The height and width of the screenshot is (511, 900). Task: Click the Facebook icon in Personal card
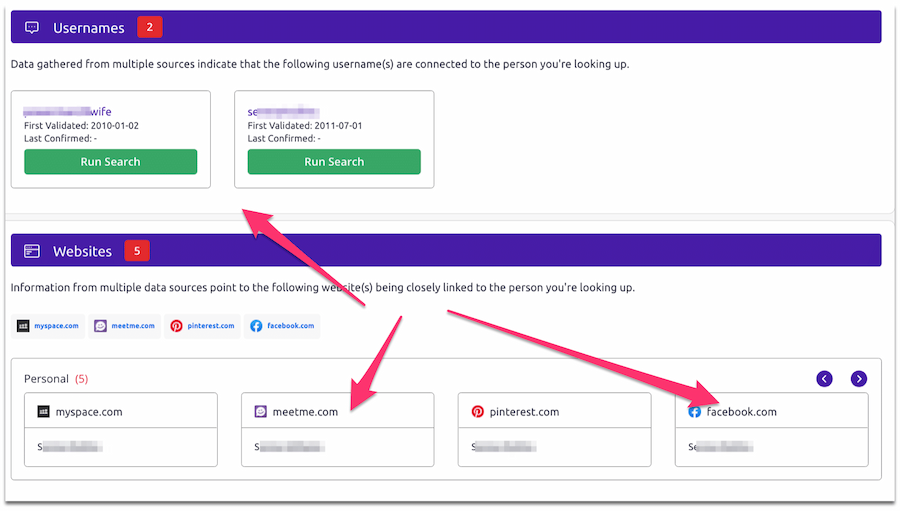(695, 411)
